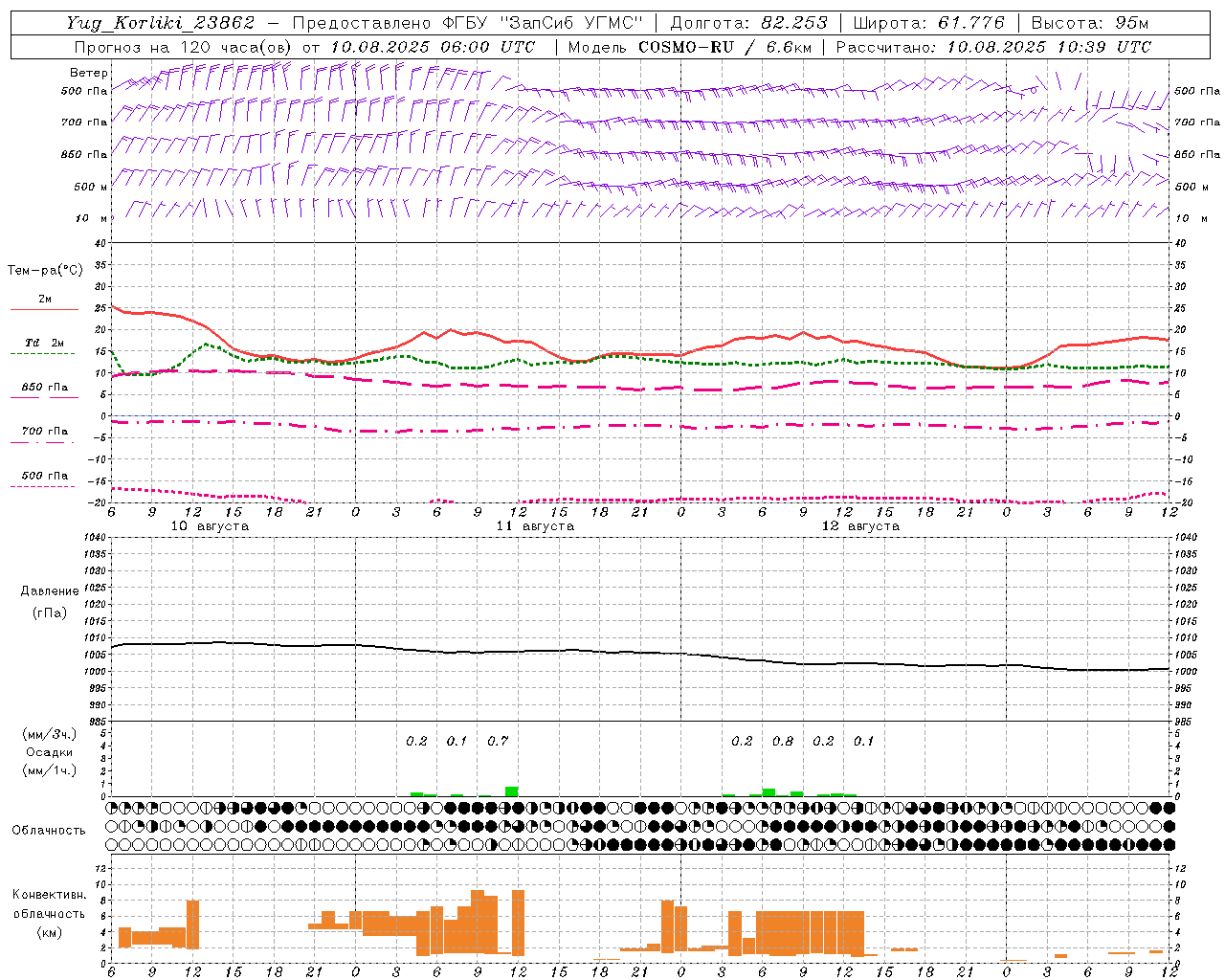Viewport: 1225px width, 980px height.
Task: Click the (мм/3ч.) units label
Action: point(49,734)
